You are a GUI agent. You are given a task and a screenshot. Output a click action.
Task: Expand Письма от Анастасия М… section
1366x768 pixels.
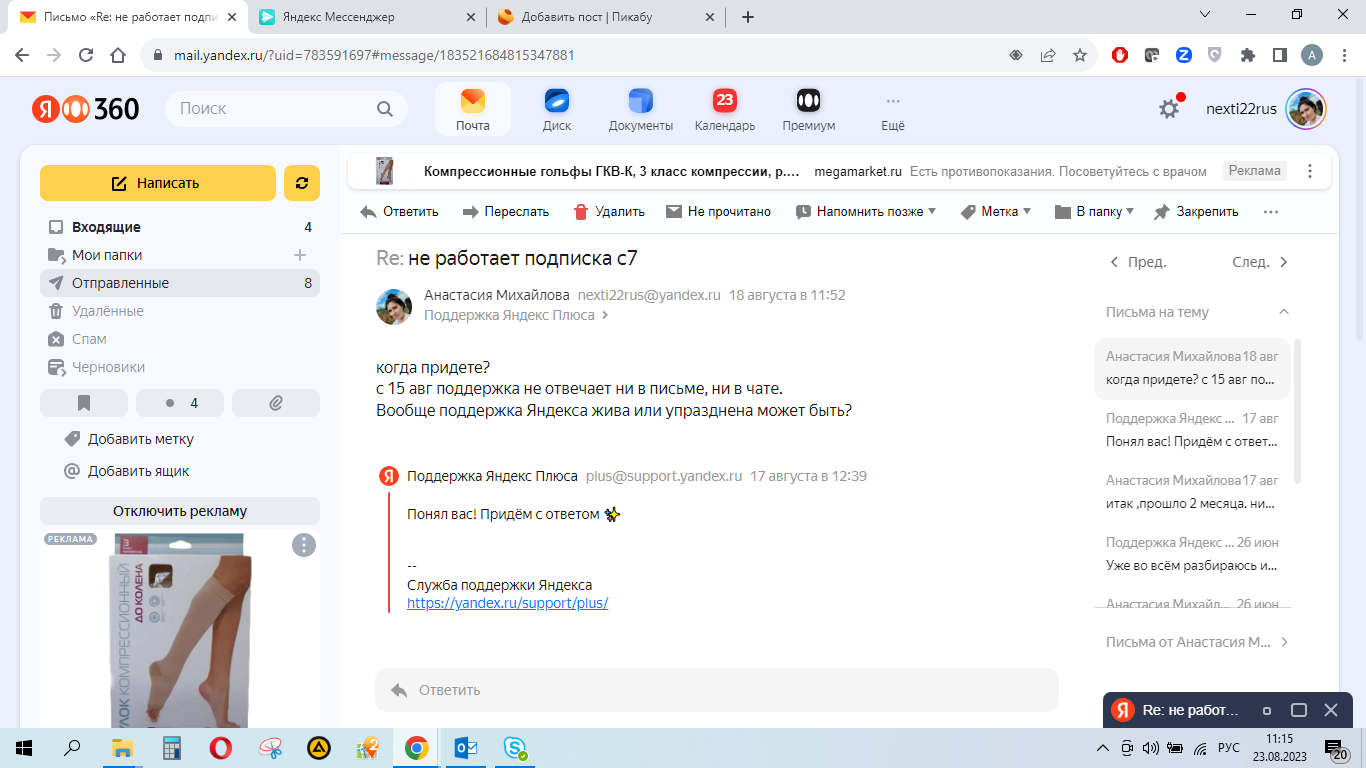[x=1197, y=642]
